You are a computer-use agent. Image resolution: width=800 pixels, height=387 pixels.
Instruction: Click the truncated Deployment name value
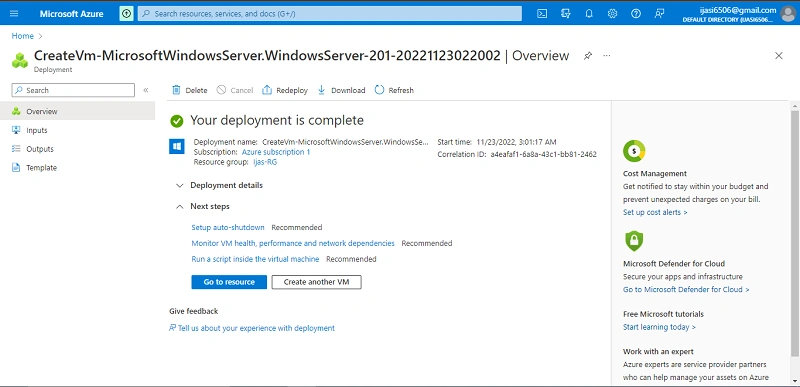coord(346,142)
